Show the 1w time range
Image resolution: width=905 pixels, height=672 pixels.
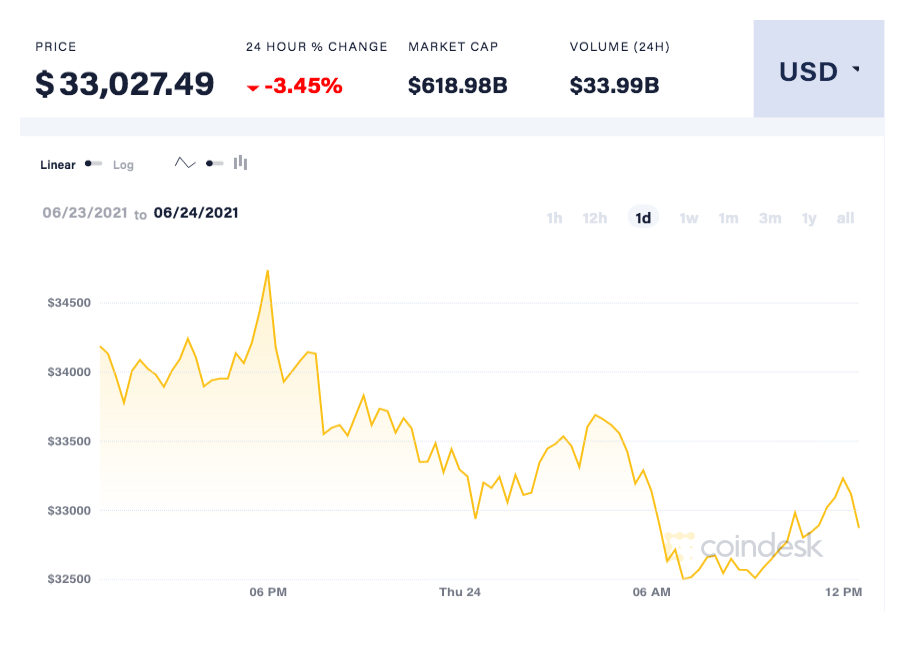[689, 218]
